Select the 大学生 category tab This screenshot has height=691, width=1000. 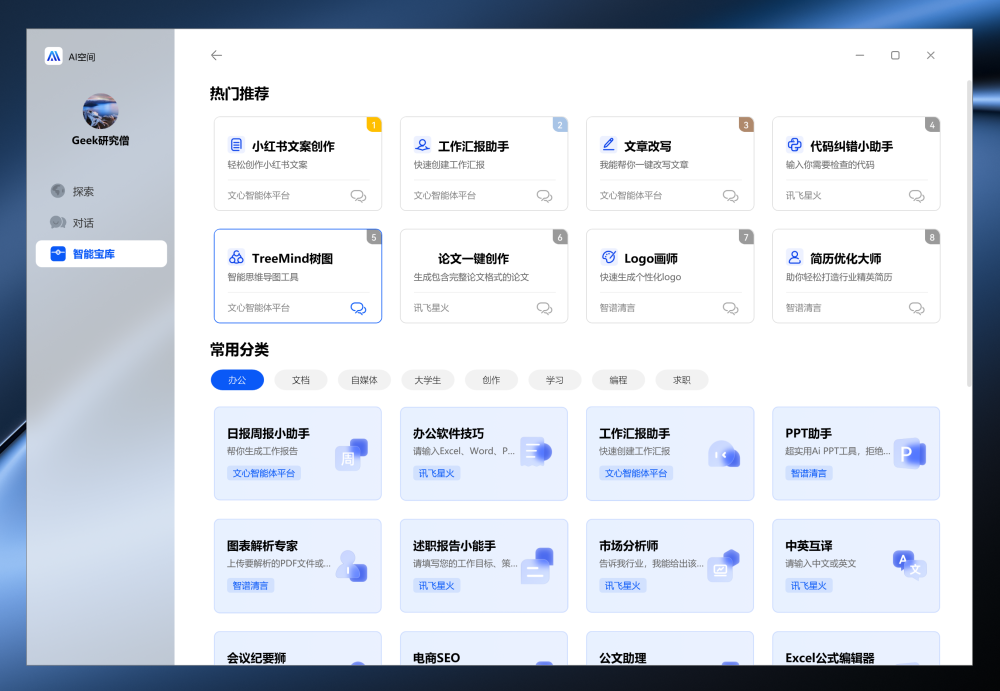427,380
